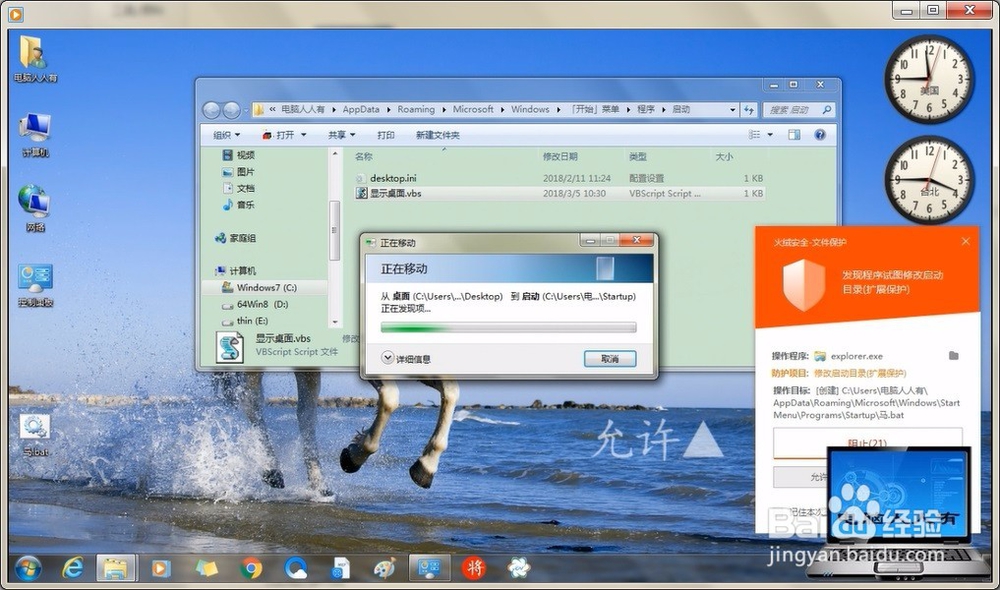Viewport: 1000px width, 590px height.
Task: Expand the Roaming breadcrumb arrow
Action: tap(444, 110)
